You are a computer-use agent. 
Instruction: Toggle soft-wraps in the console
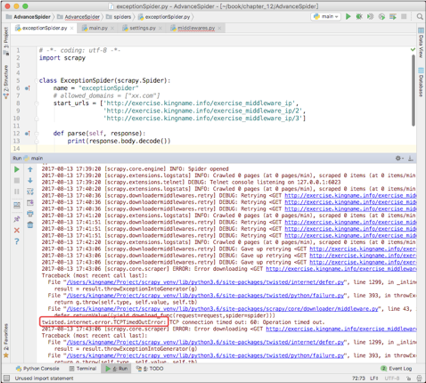pyautogui.click(x=30, y=192)
